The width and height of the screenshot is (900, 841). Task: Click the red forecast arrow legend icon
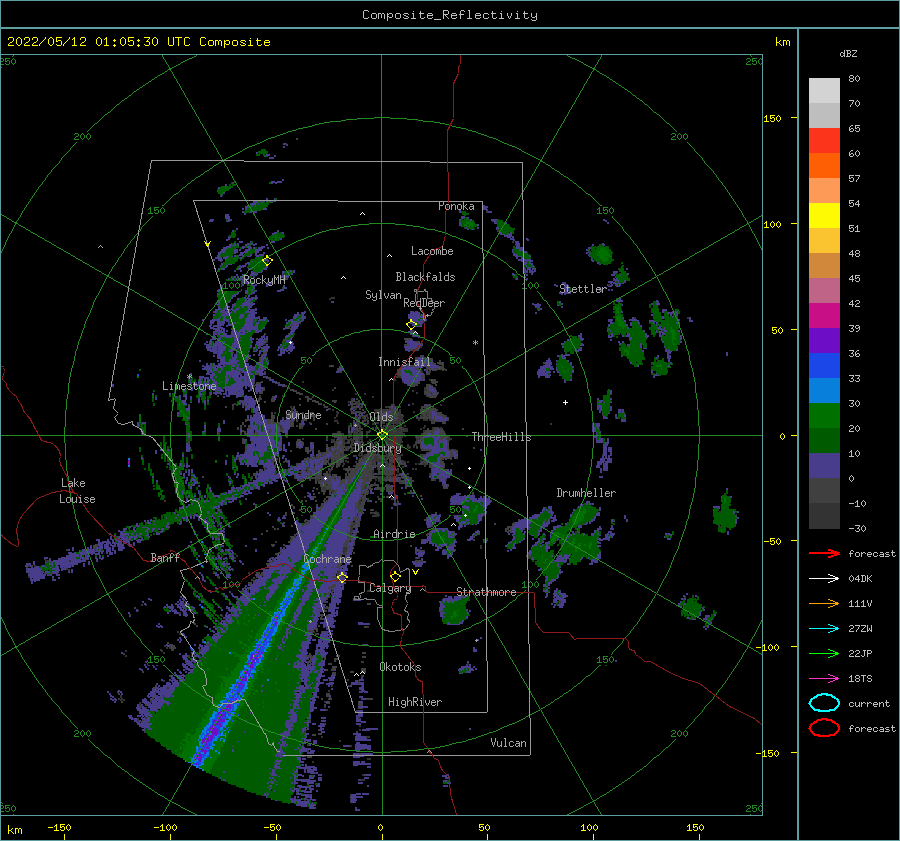click(x=824, y=553)
